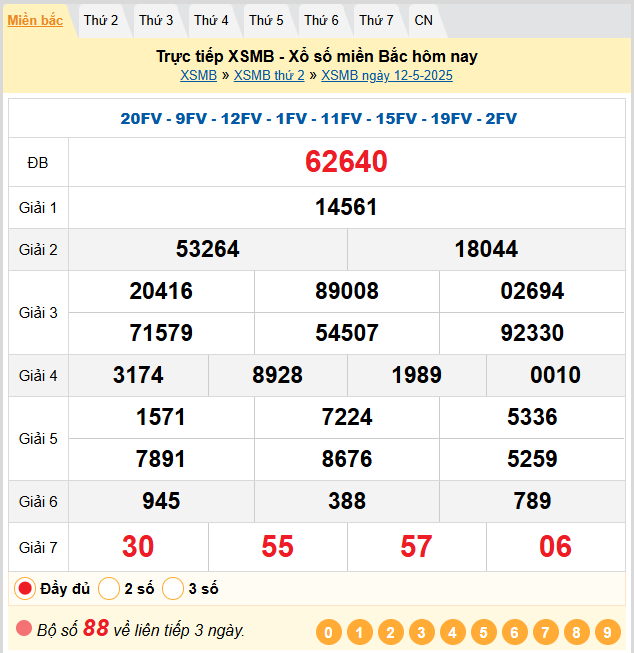Click the Giải 6 number 945
The height and width of the screenshot is (653, 634).
161,501
